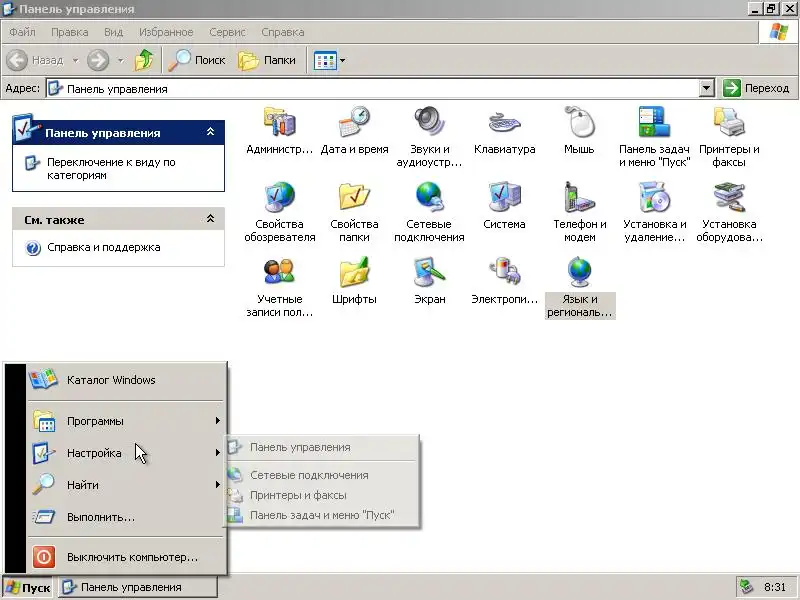The height and width of the screenshot is (600, 800).
Task: Open Сетевые подключения icon in icon grid
Action: point(429,211)
